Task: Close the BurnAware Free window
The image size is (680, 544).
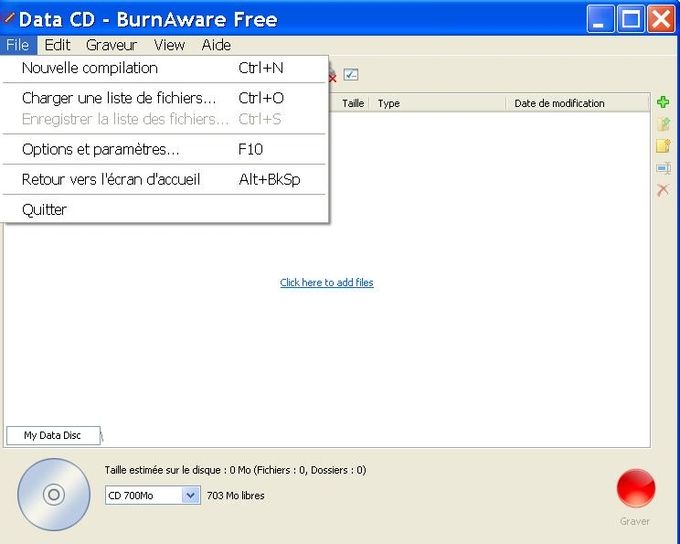Action: pyautogui.click(x=661, y=19)
